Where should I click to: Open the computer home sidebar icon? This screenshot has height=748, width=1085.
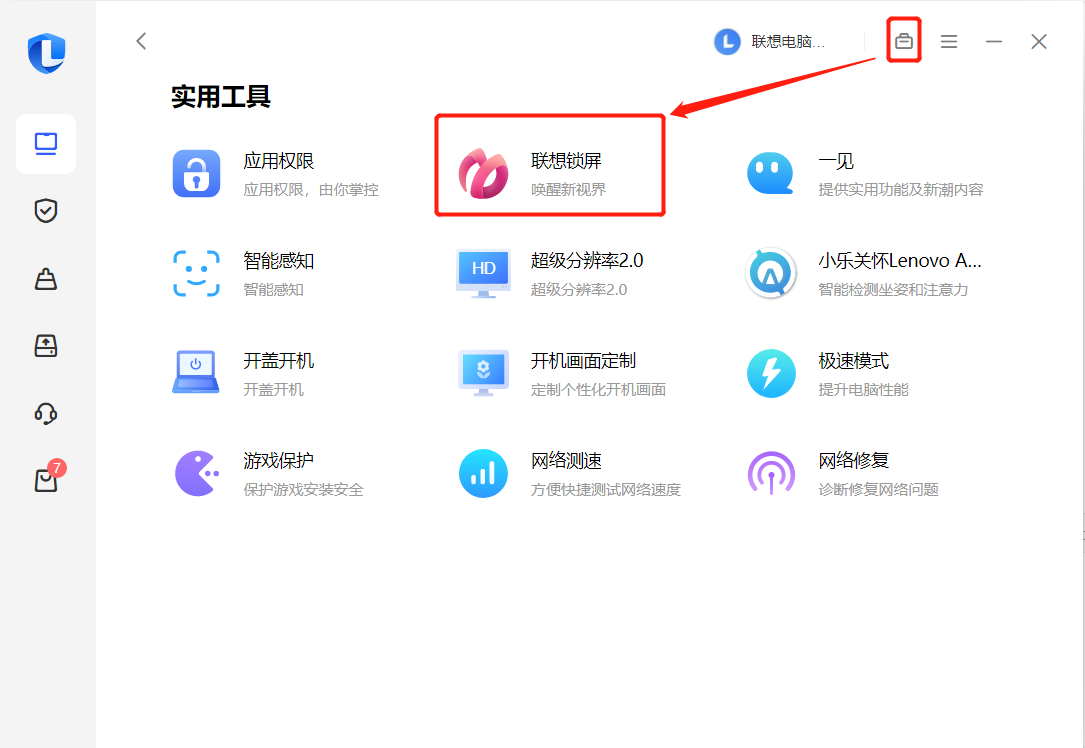(x=46, y=144)
